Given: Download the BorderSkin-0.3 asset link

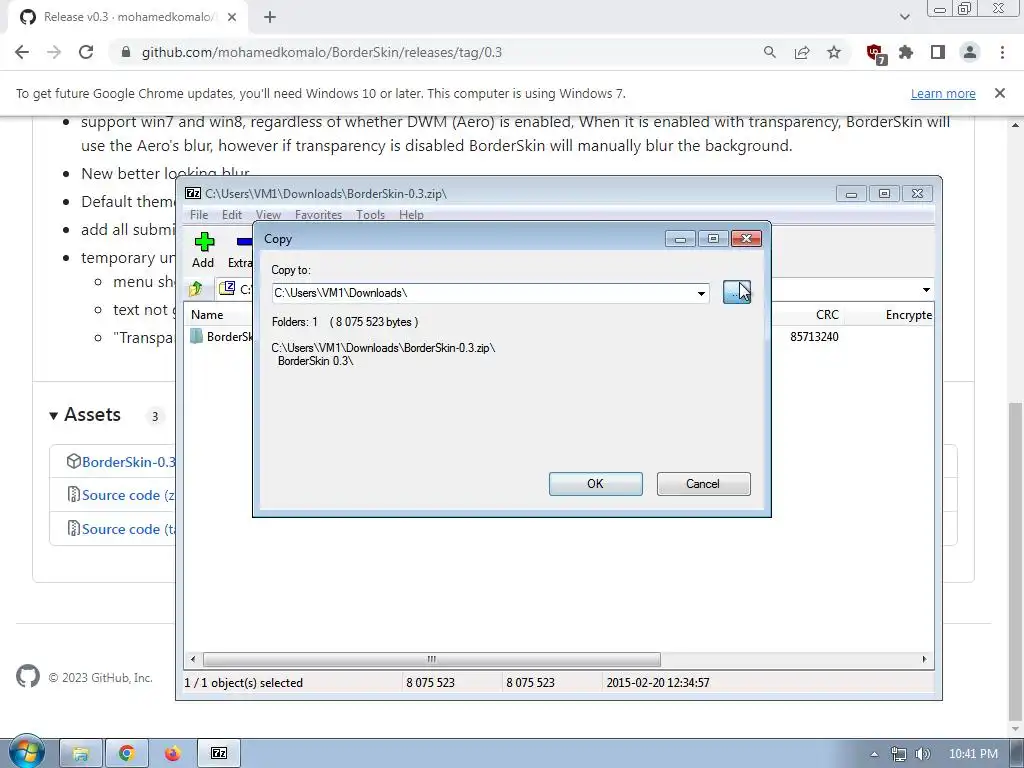Looking at the screenshot, I should click(129, 462).
